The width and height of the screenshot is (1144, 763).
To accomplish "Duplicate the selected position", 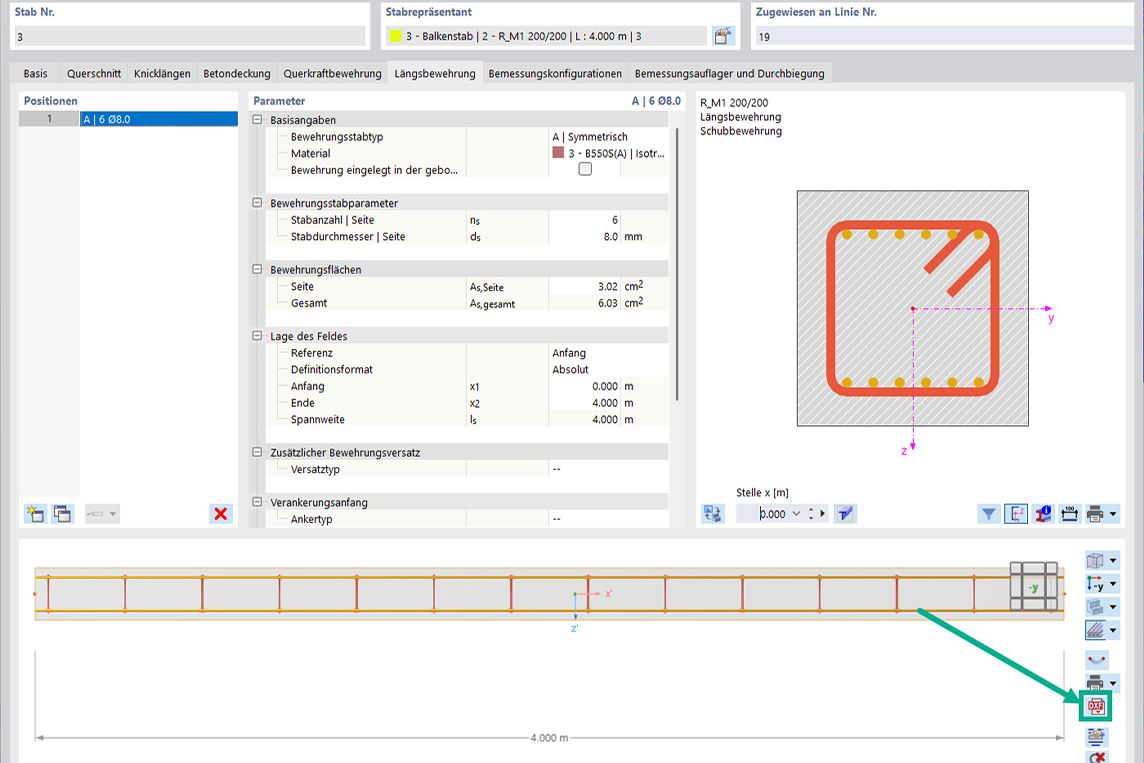I will 62,514.
